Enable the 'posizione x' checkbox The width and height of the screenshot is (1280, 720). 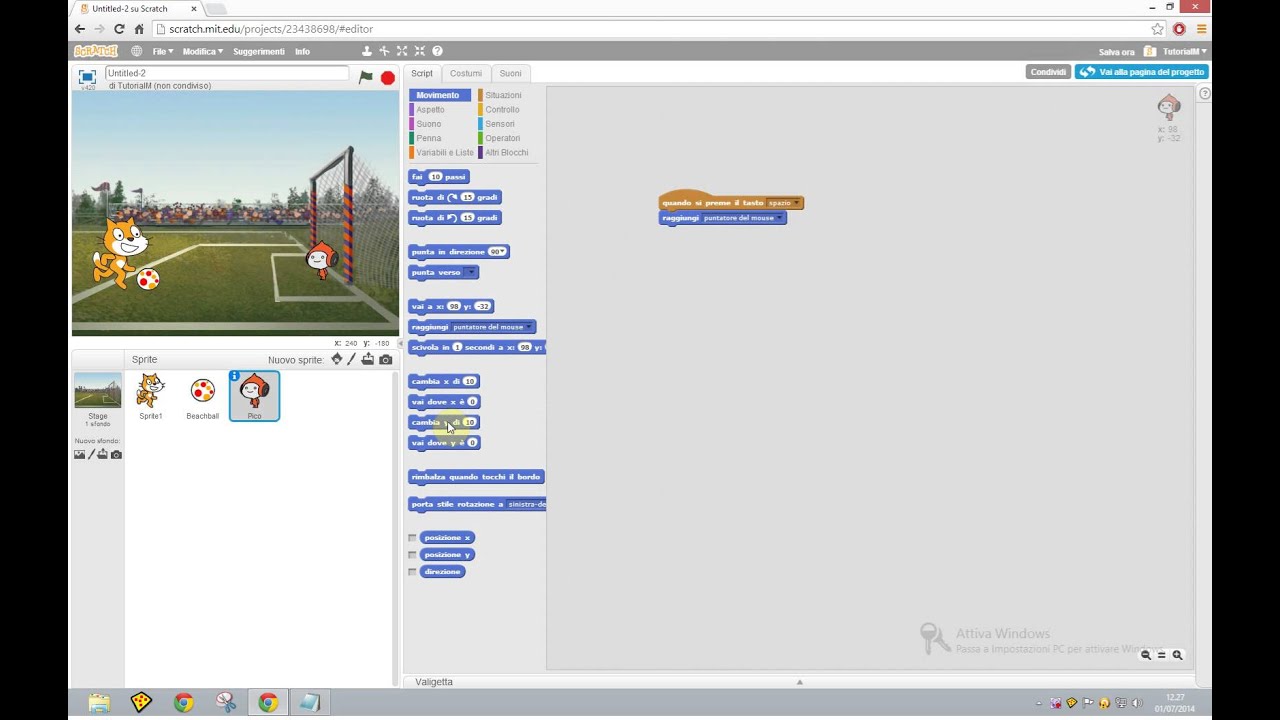coord(412,538)
